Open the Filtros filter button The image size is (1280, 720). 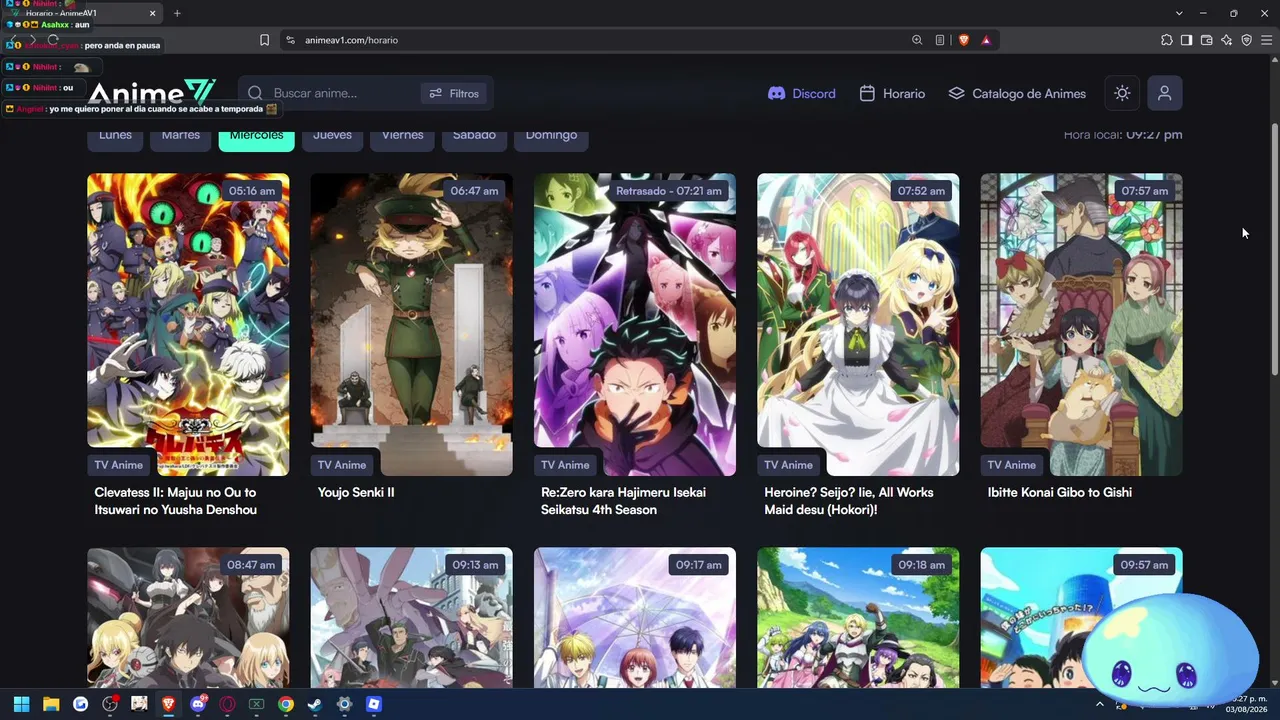454,93
